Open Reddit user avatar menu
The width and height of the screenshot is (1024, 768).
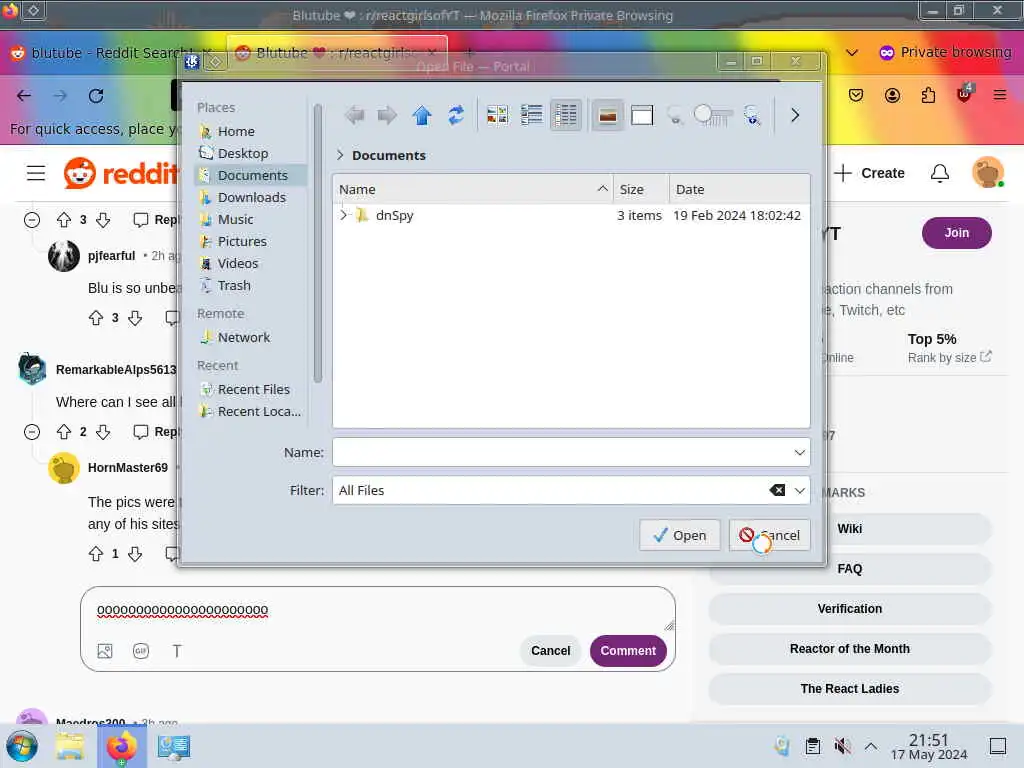click(x=987, y=173)
